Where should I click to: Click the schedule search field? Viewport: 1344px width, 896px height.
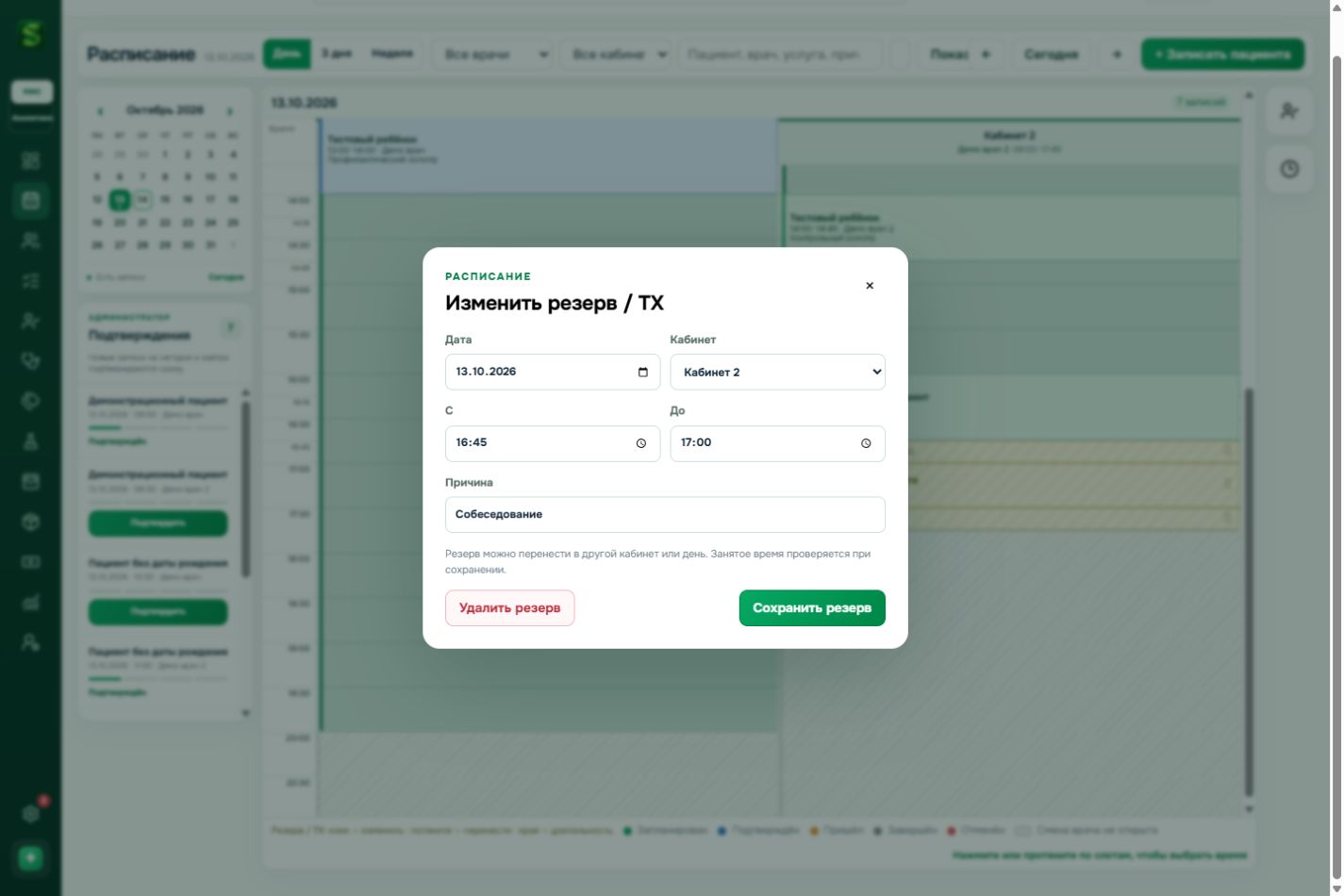(x=780, y=55)
